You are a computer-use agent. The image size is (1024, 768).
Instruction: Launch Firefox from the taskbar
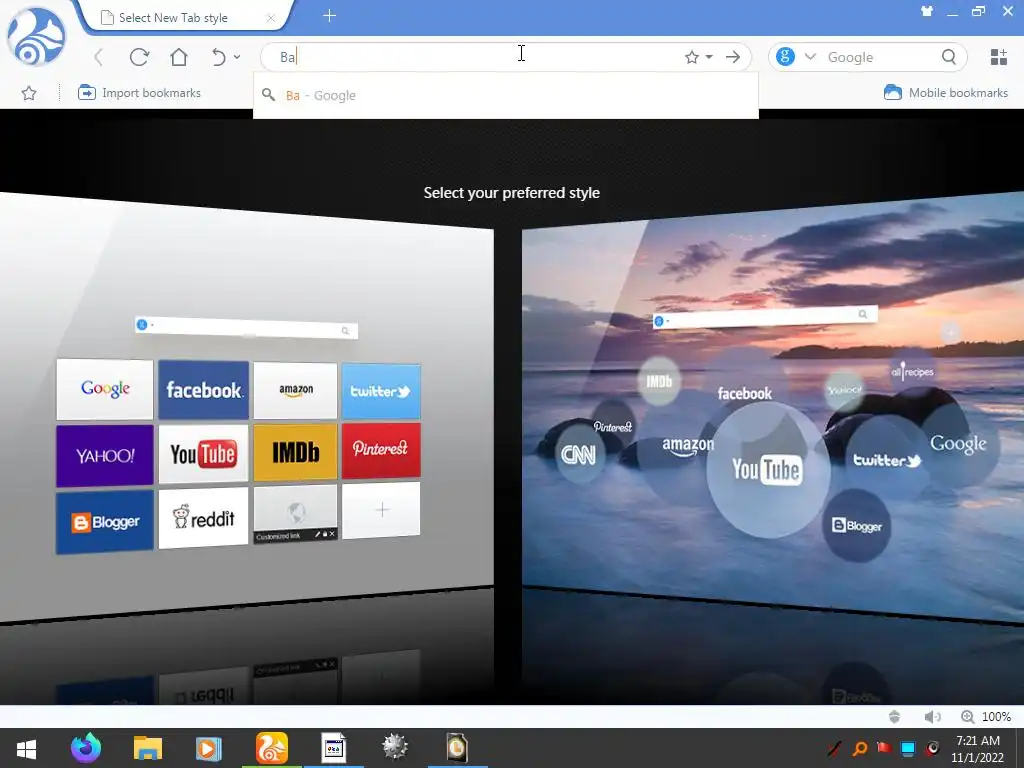[86, 748]
